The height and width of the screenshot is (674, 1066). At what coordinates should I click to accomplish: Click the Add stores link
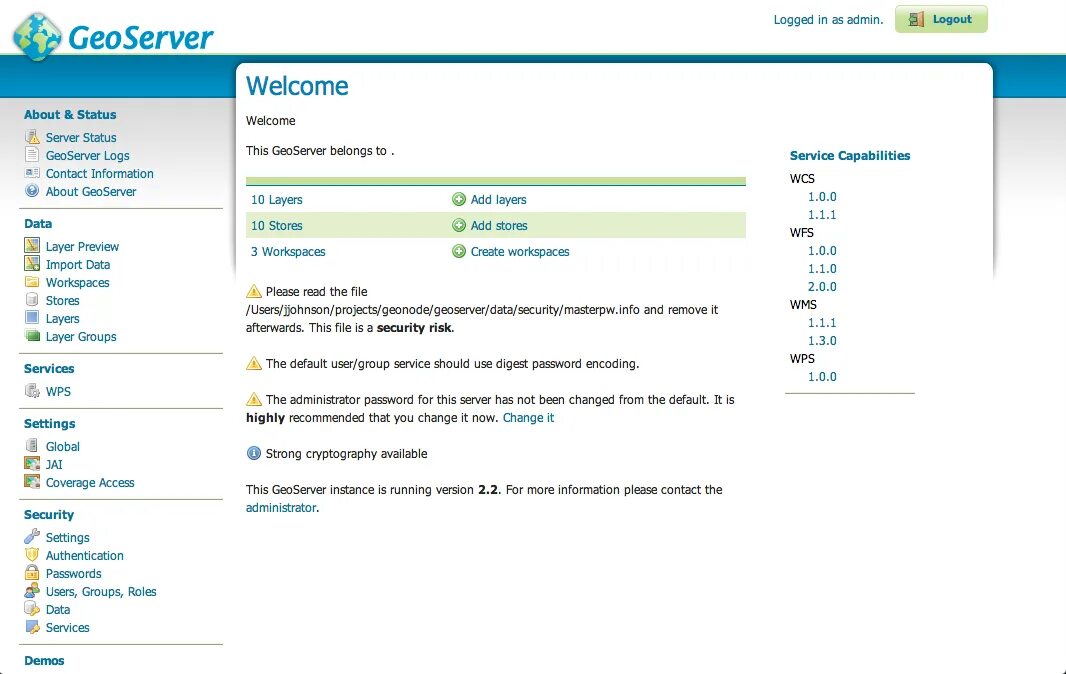click(x=499, y=225)
